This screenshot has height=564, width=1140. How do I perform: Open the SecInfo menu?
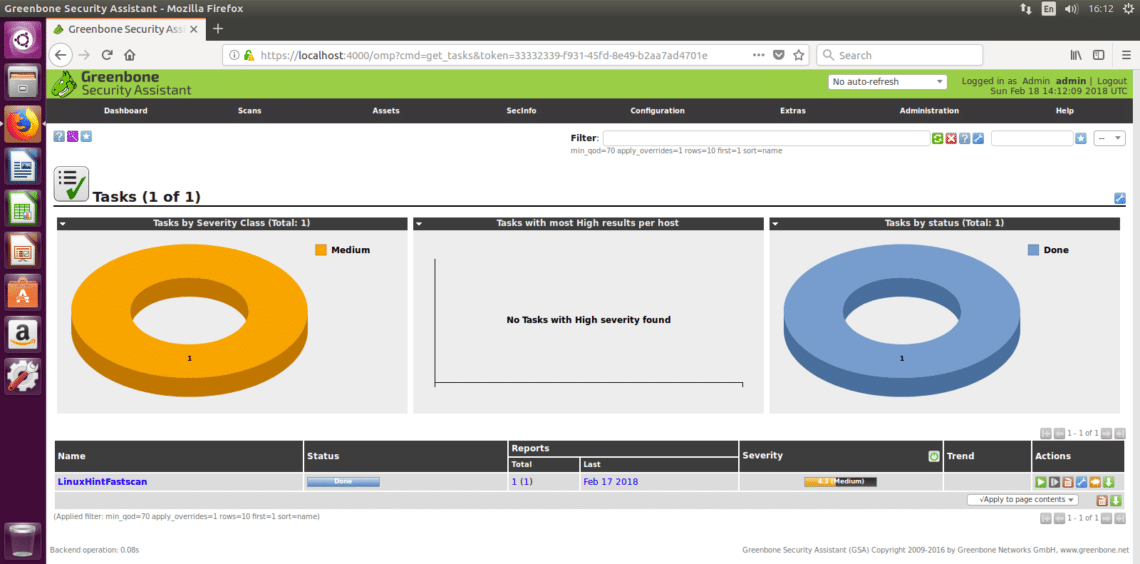click(521, 111)
